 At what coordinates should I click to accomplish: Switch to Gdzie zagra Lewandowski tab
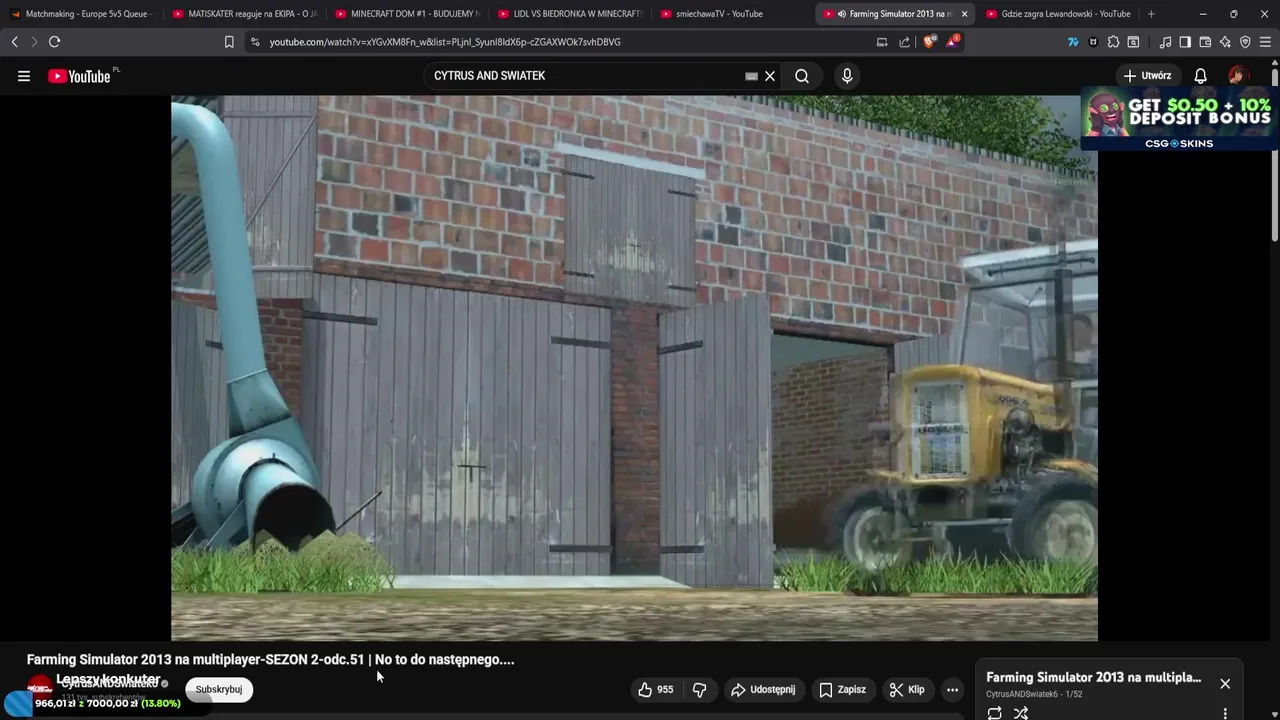[1059, 14]
